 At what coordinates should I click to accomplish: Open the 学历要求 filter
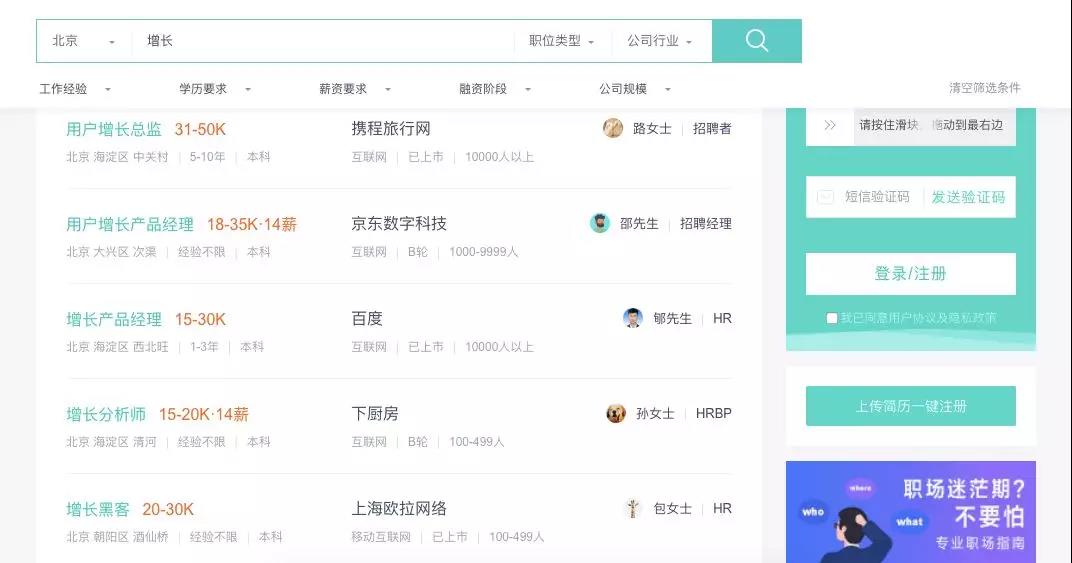click(215, 89)
